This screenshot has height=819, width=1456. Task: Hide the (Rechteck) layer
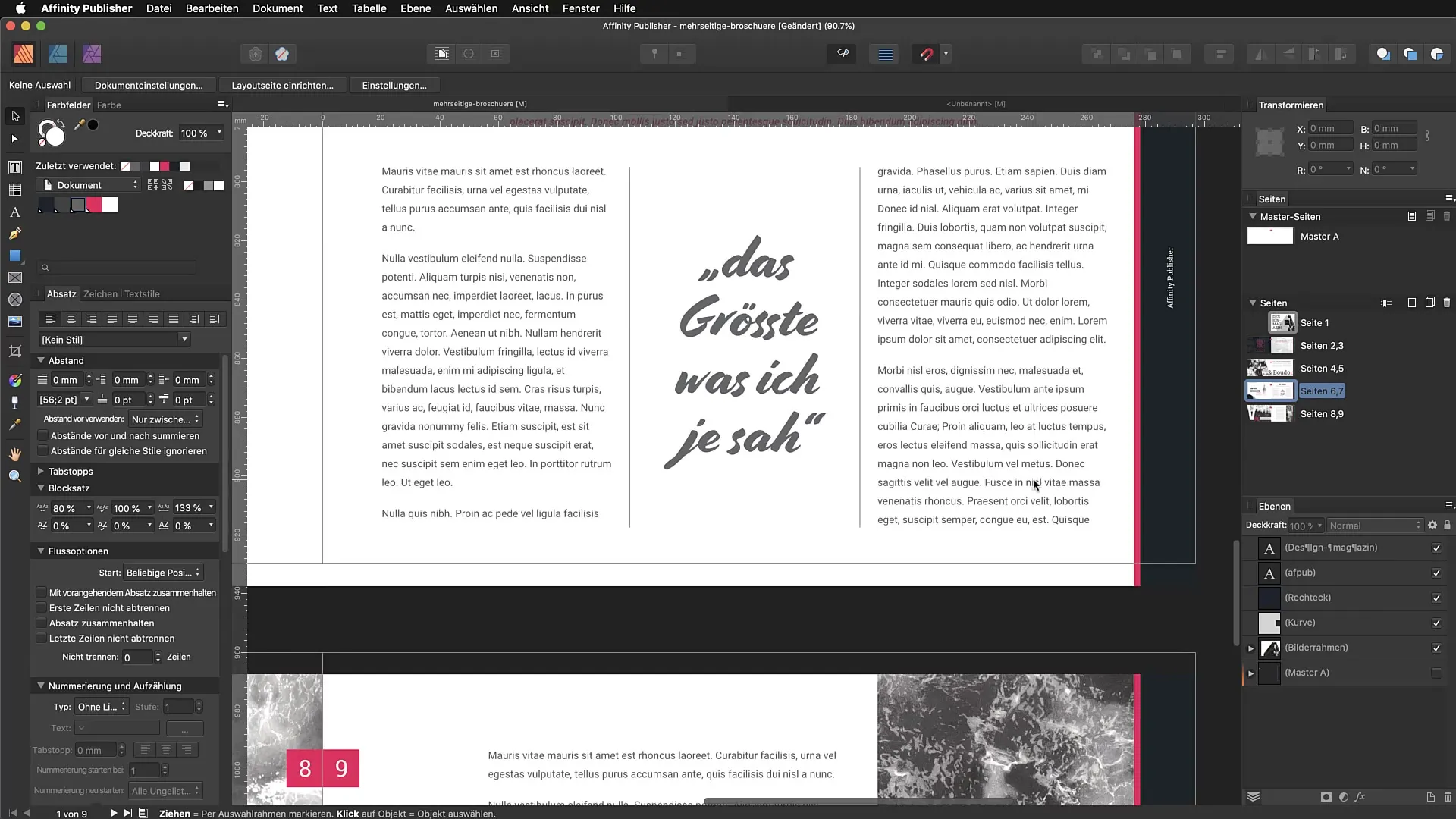[1436, 598]
